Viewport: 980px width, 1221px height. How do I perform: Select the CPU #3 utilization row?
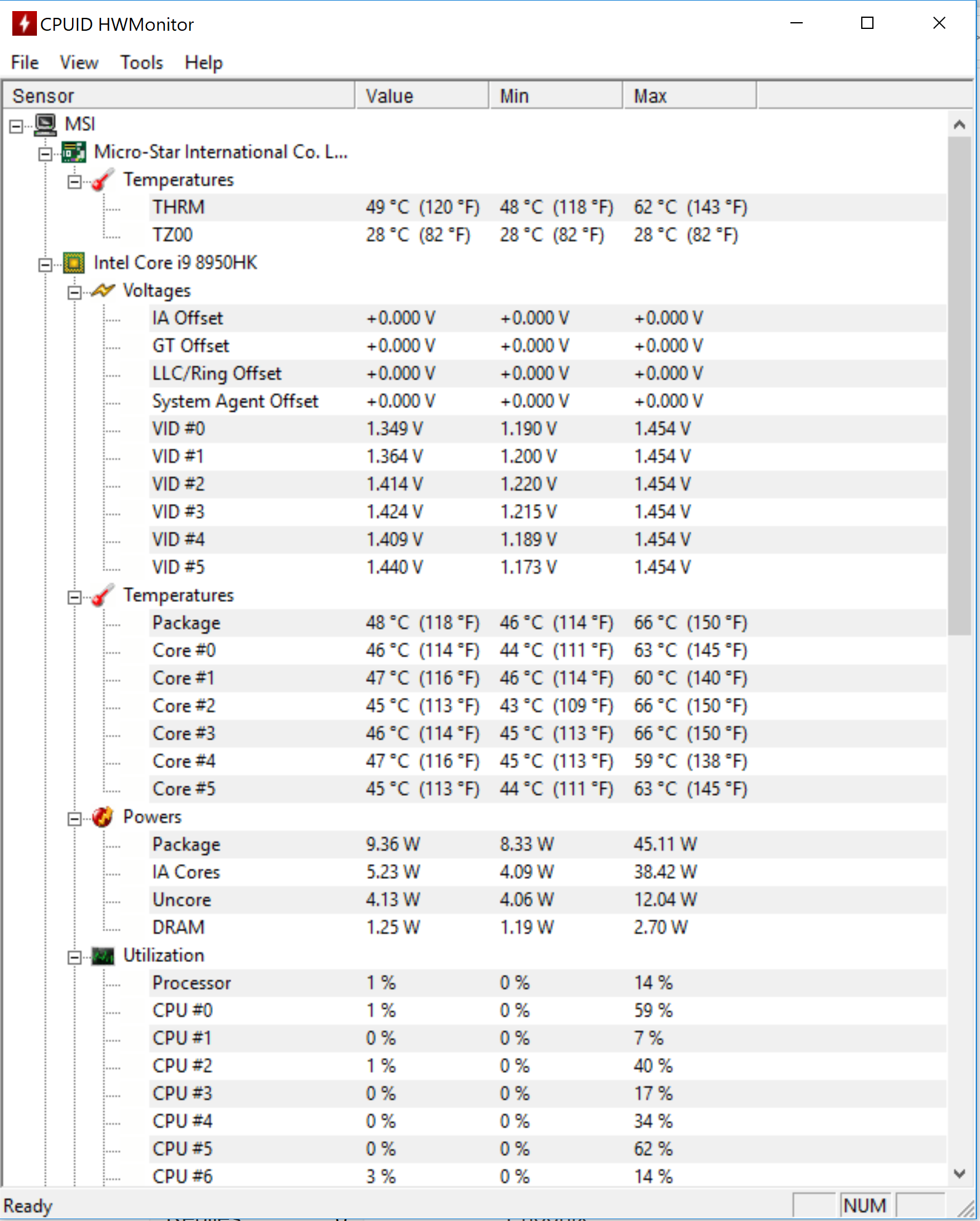point(547,1094)
